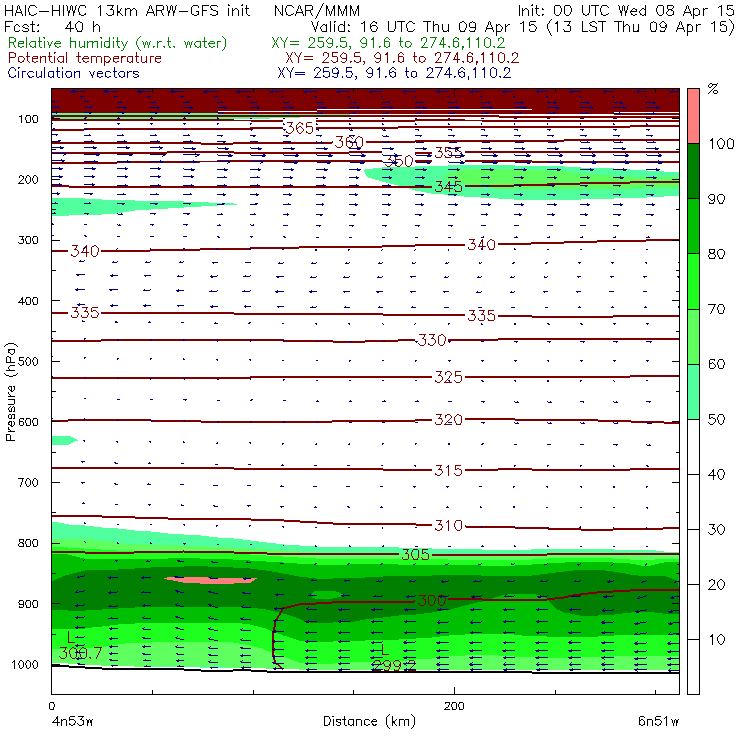Select the '305' potential temperature contour label
Screen dimensions: 740x740
pyautogui.click(x=416, y=554)
